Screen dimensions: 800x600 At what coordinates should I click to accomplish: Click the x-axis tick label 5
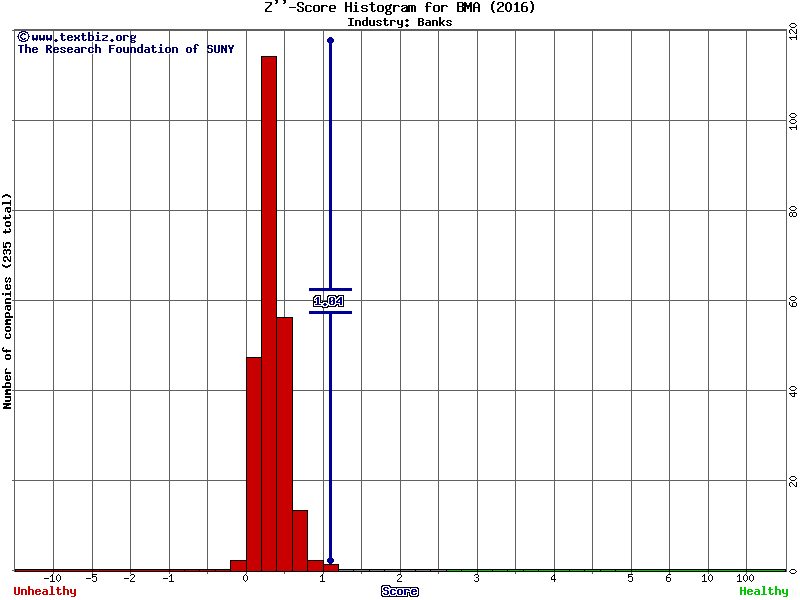coord(631,578)
